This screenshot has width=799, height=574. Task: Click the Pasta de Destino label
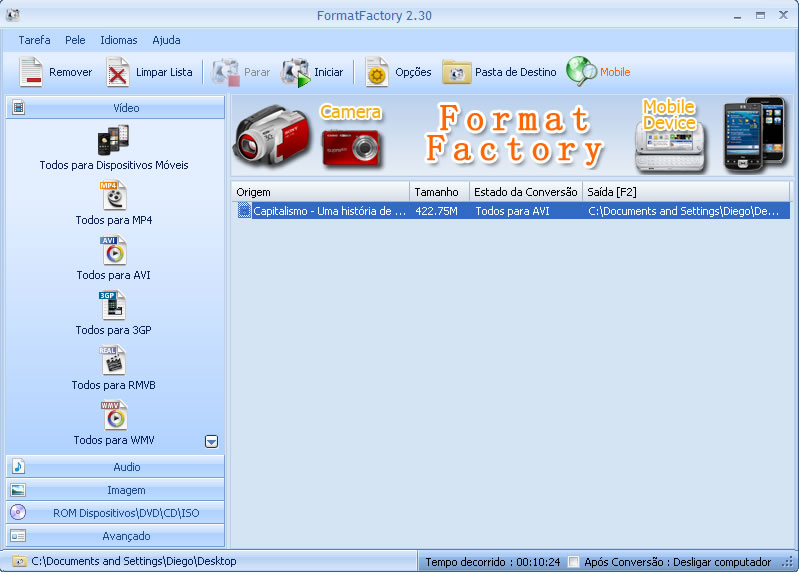[x=516, y=72]
